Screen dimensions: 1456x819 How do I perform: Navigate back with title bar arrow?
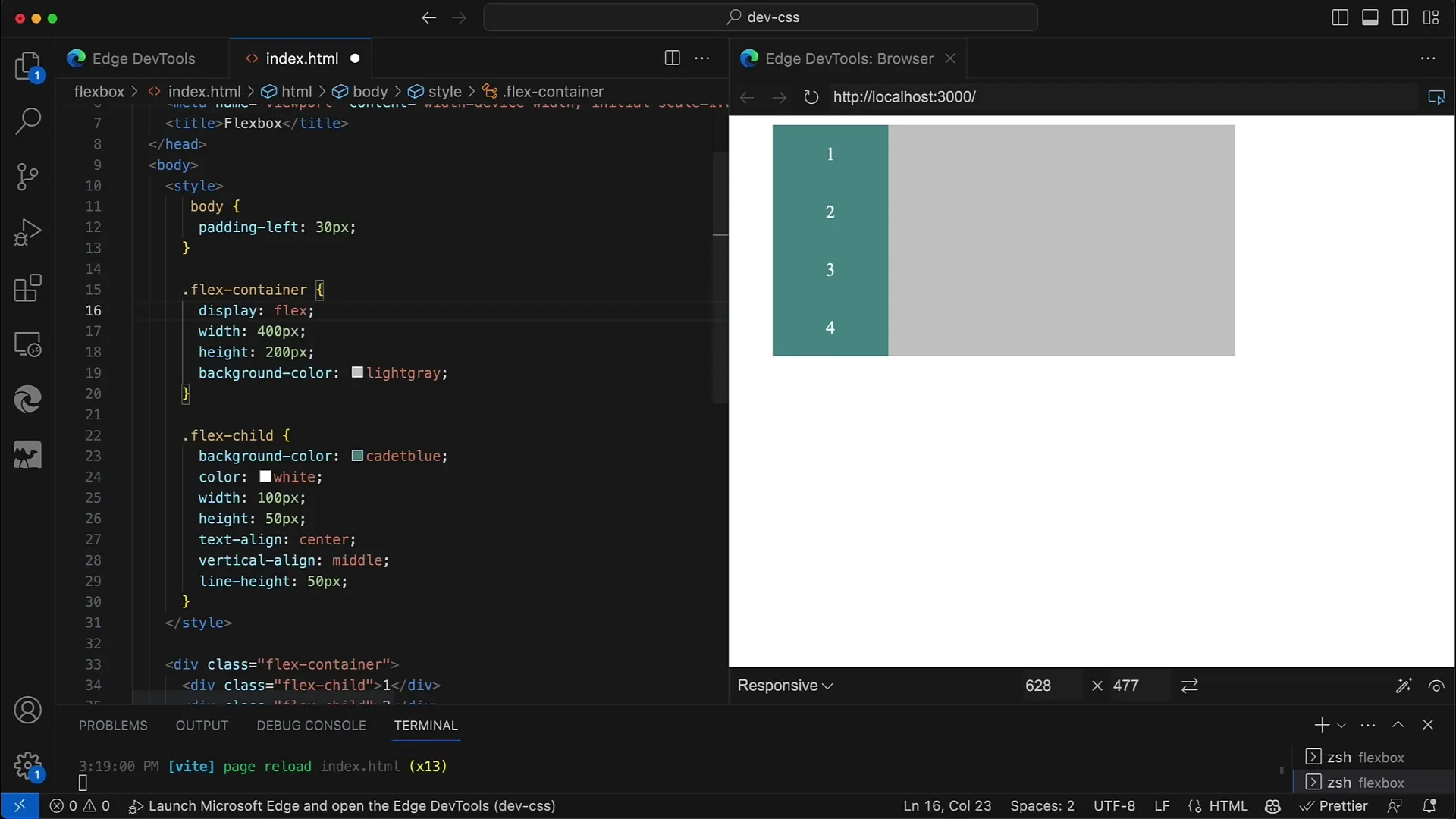(428, 17)
